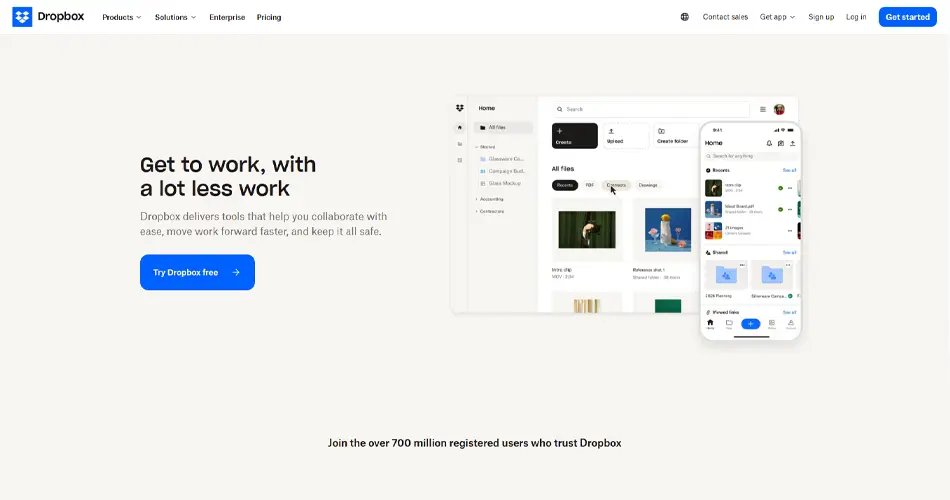Select the Drawings filter chip

pyautogui.click(x=648, y=185)
